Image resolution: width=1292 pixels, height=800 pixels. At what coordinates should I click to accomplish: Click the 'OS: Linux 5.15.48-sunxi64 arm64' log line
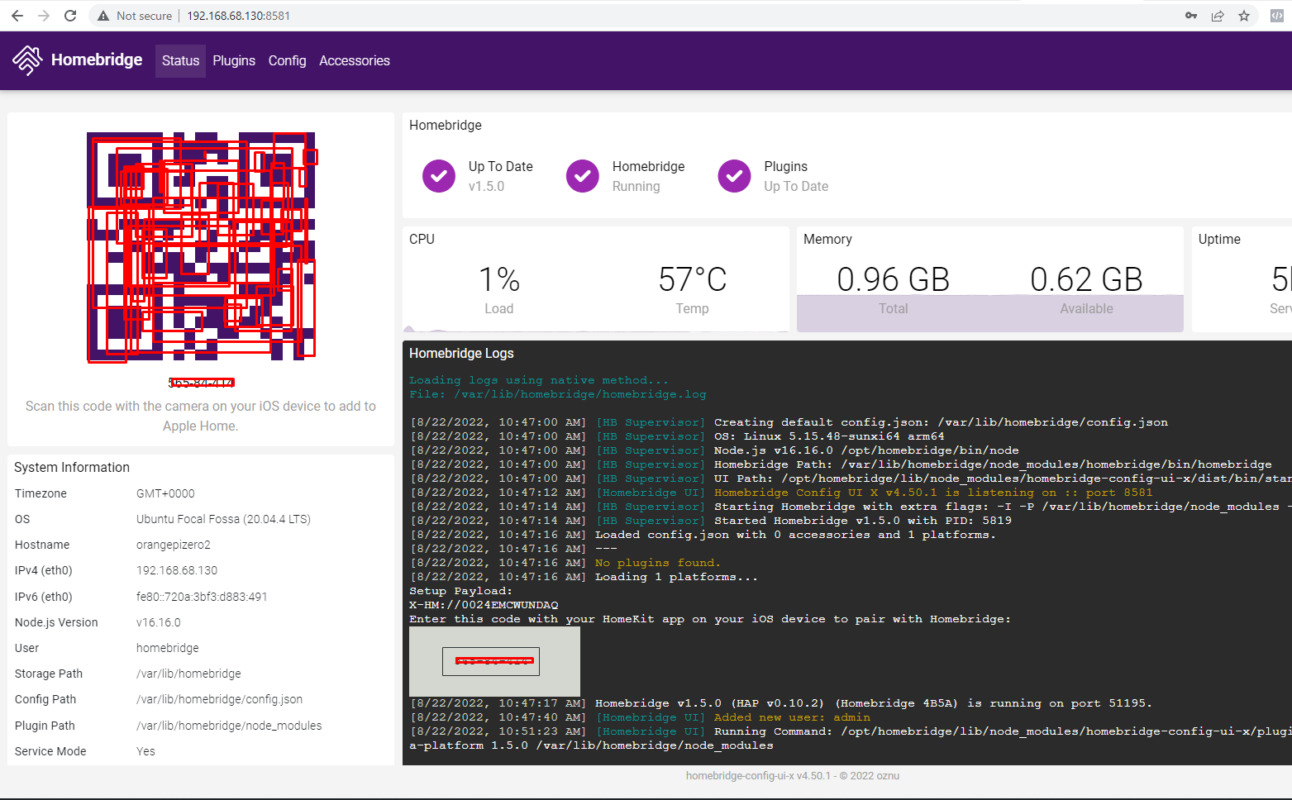[x=829, y=436]
